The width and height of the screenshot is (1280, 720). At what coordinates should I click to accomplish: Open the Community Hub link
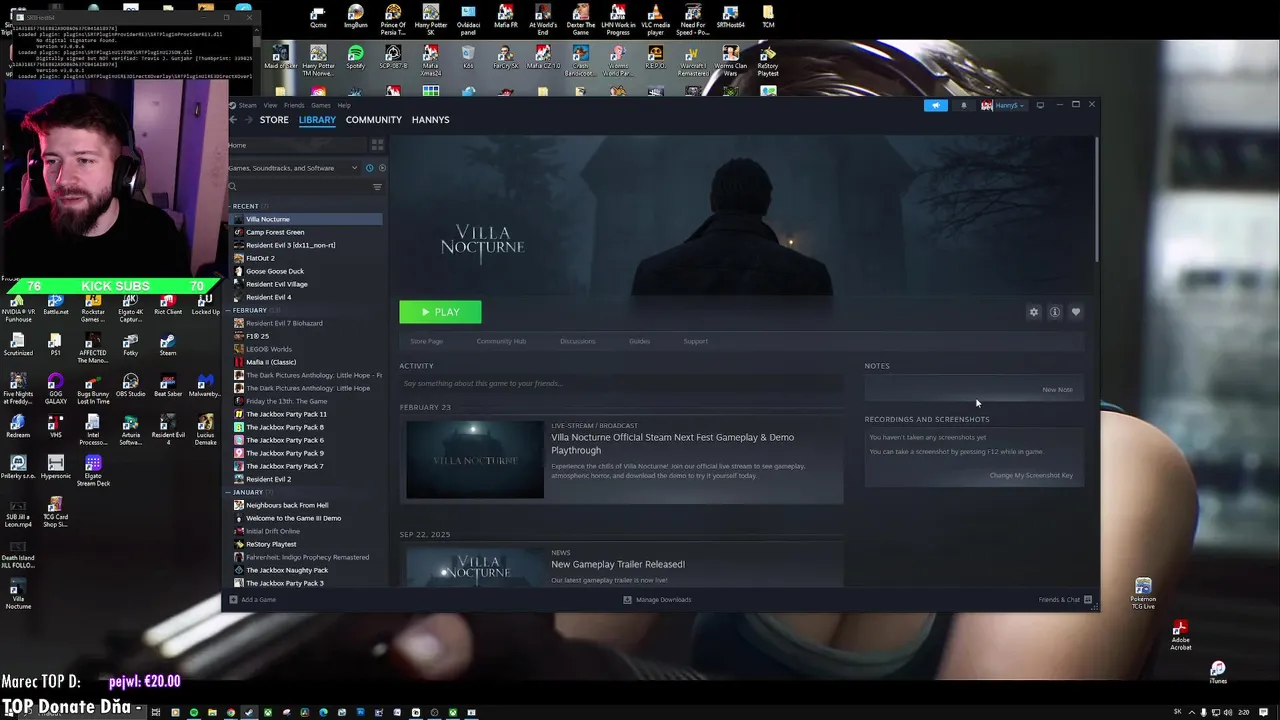tap(501, 341)
